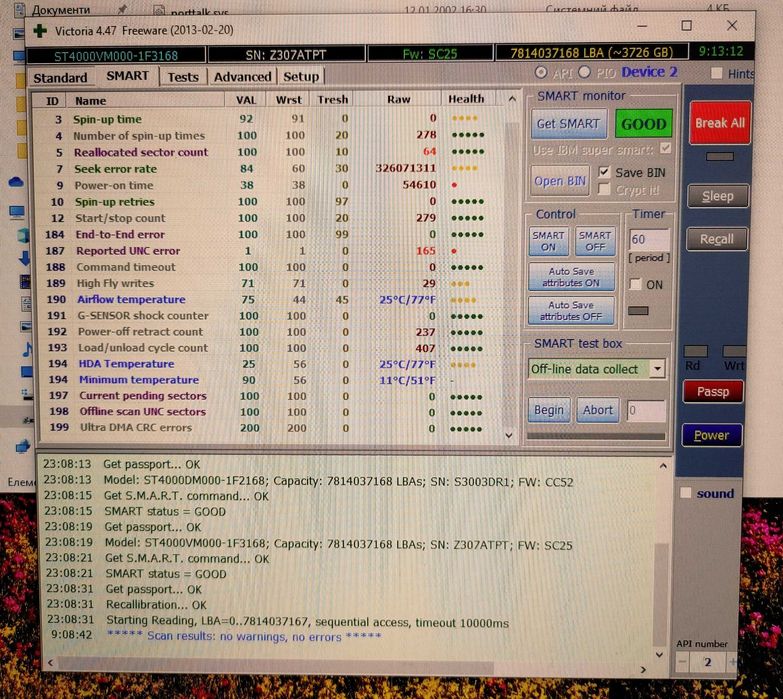Click the Sleep button
783x699 pixels.
point(718,196)
